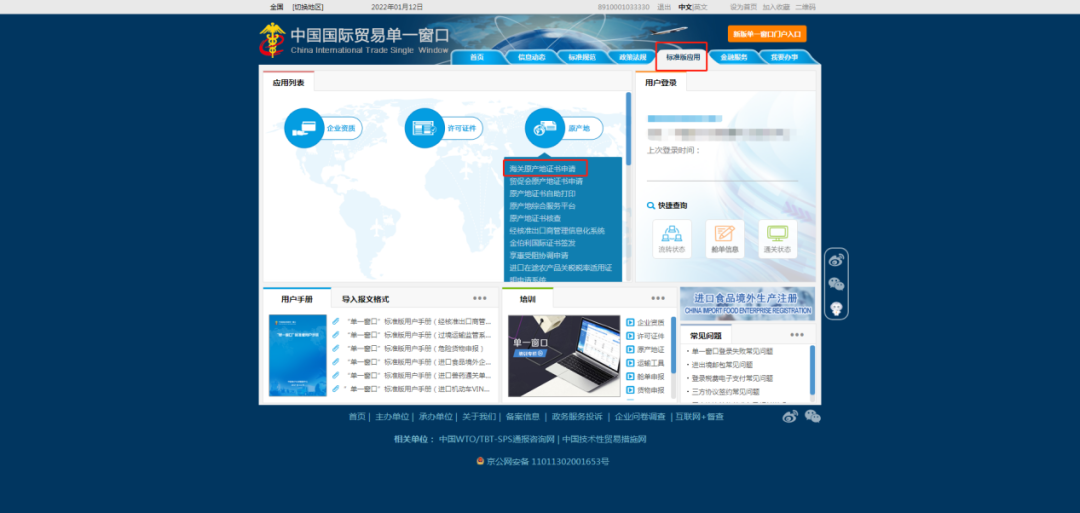Open more options in 用户手册 panel
This screenshot has width=1080, height=513.
(480, 298)
